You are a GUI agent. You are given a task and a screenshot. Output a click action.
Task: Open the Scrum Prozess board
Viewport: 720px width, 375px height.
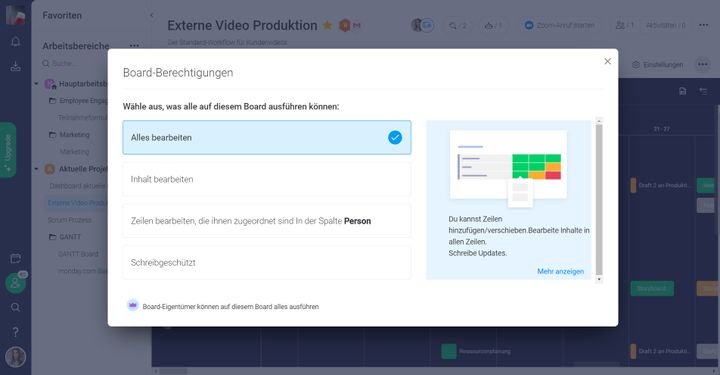tap(70, 220)
